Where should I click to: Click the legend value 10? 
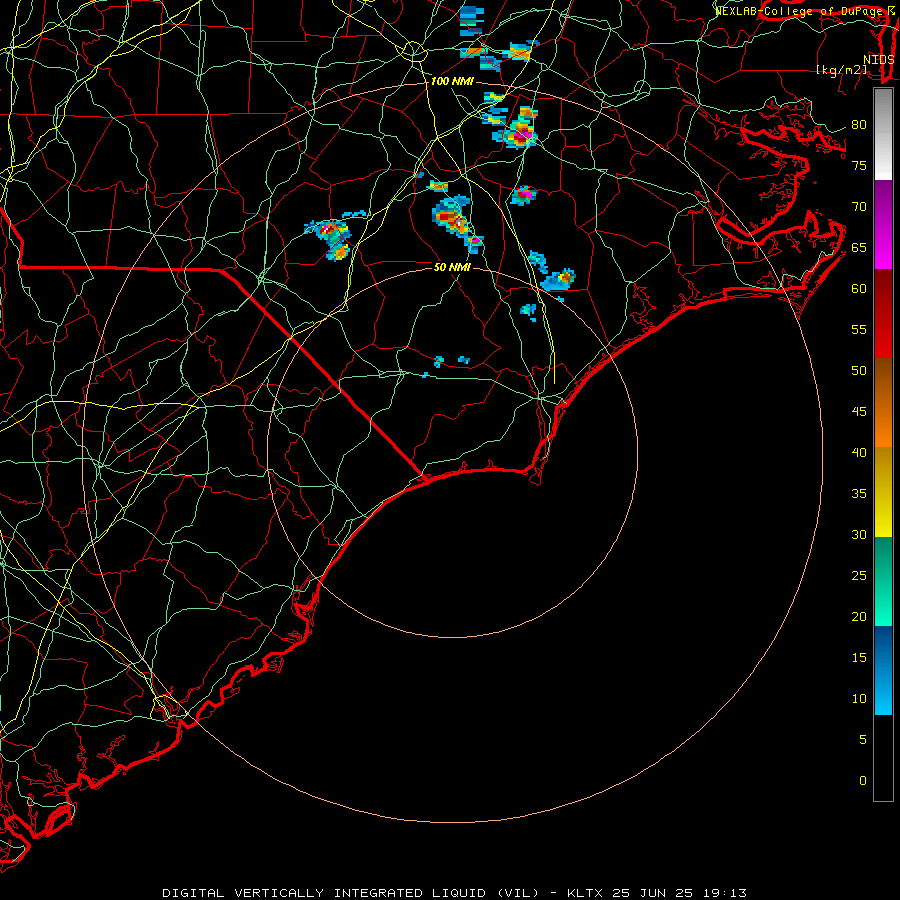(x=859, y=699)
